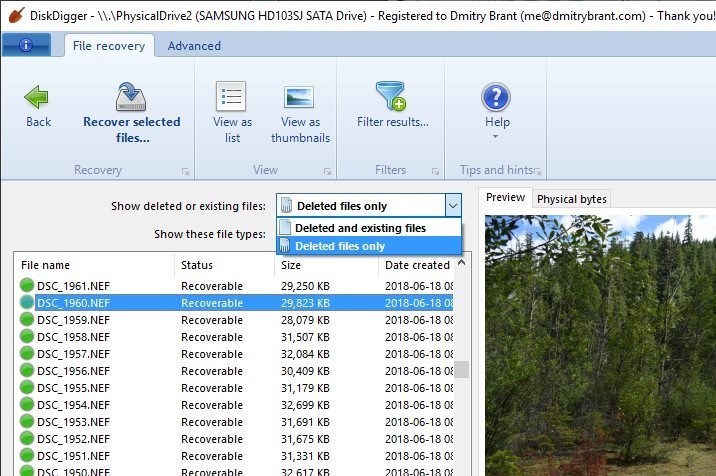Screen dimensions: 716x476
Task: Click the file list scrollbar thumb
Action: pyautogui.click(x=462, y=370)
